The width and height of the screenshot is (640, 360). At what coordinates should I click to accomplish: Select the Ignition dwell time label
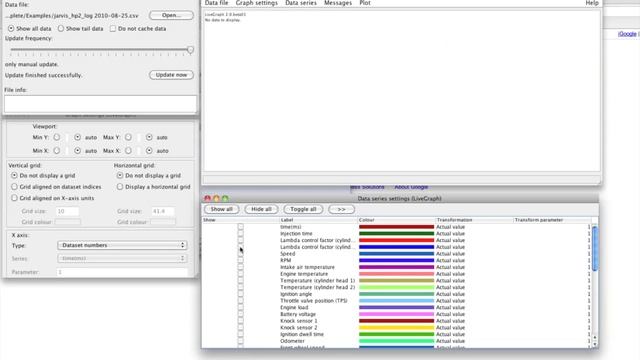tap(302, 334)
